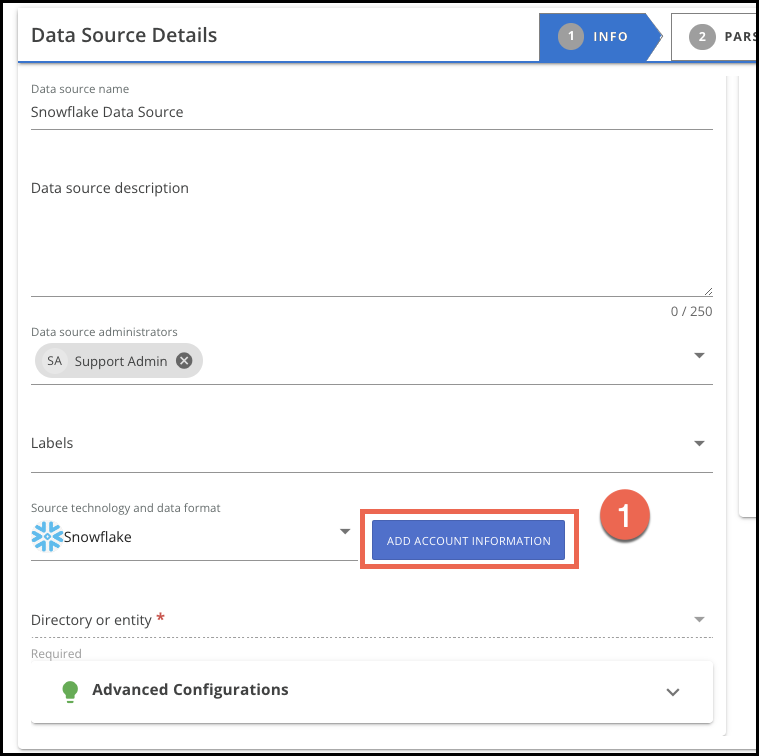Click the Advanced Configurations heading text
This screenshot has height=756, width=759.
click(190, 689)
